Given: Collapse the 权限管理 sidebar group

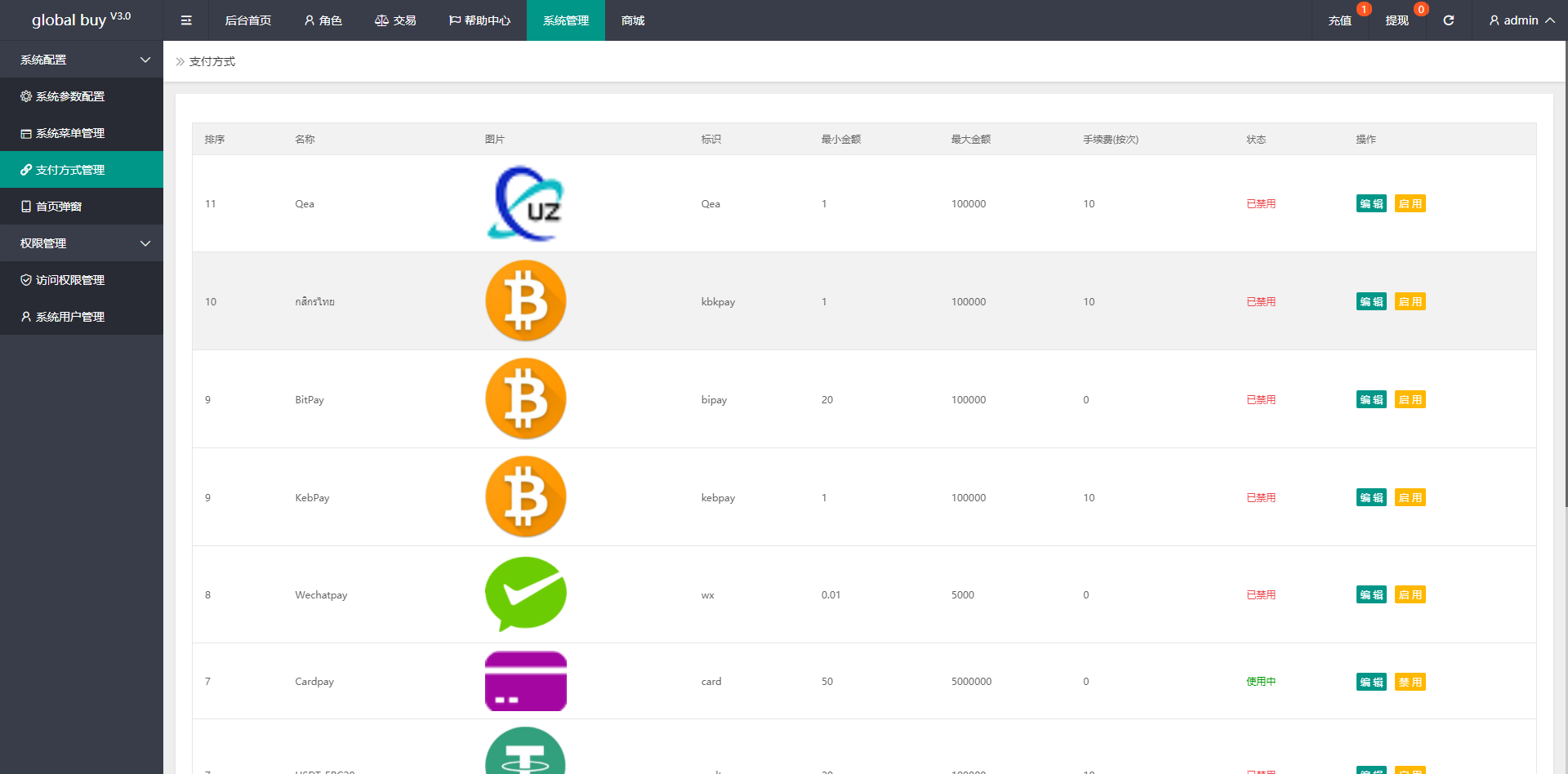Looking at the screenshot, I should (x=82, y=243).
